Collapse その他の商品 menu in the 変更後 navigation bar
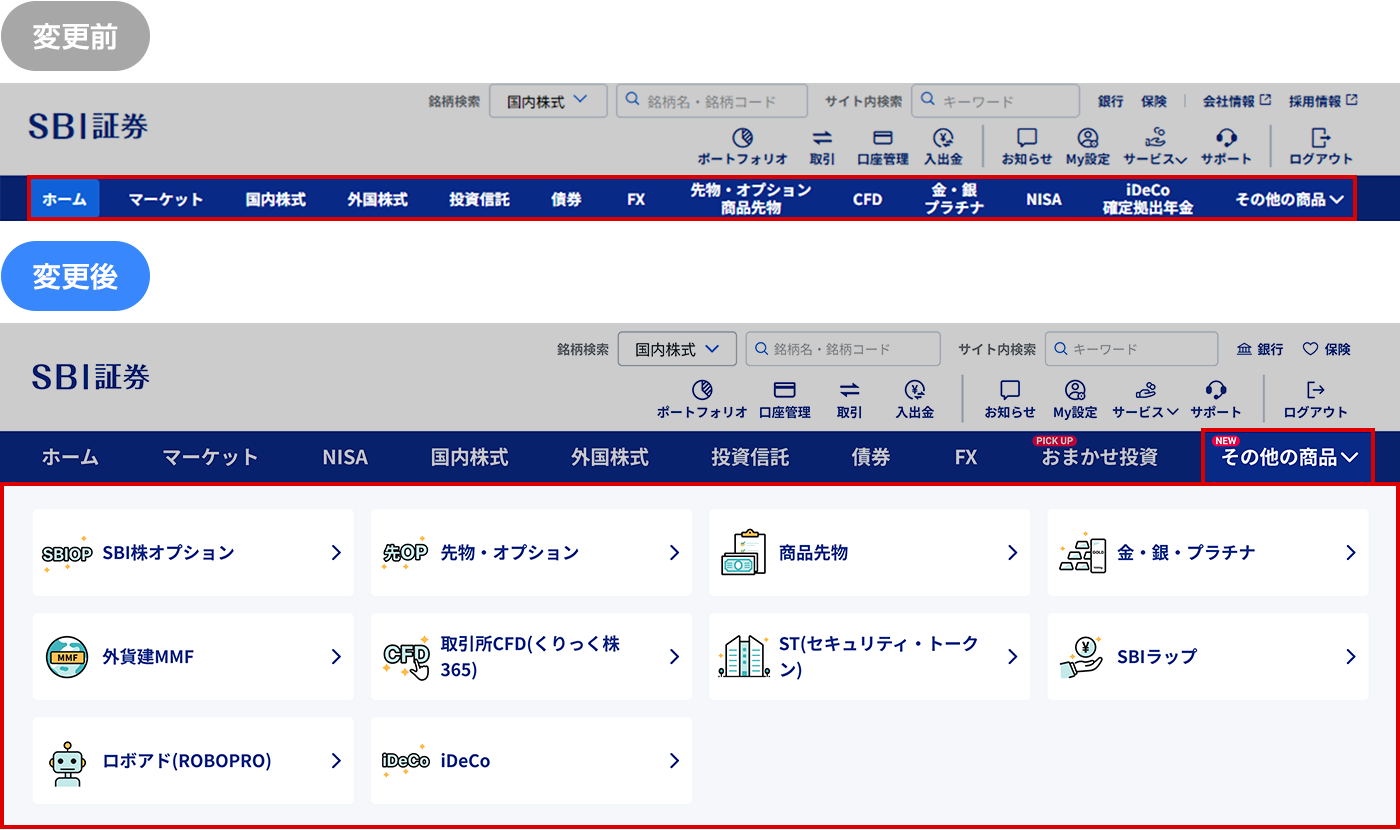 click(x=1289, y=457)
